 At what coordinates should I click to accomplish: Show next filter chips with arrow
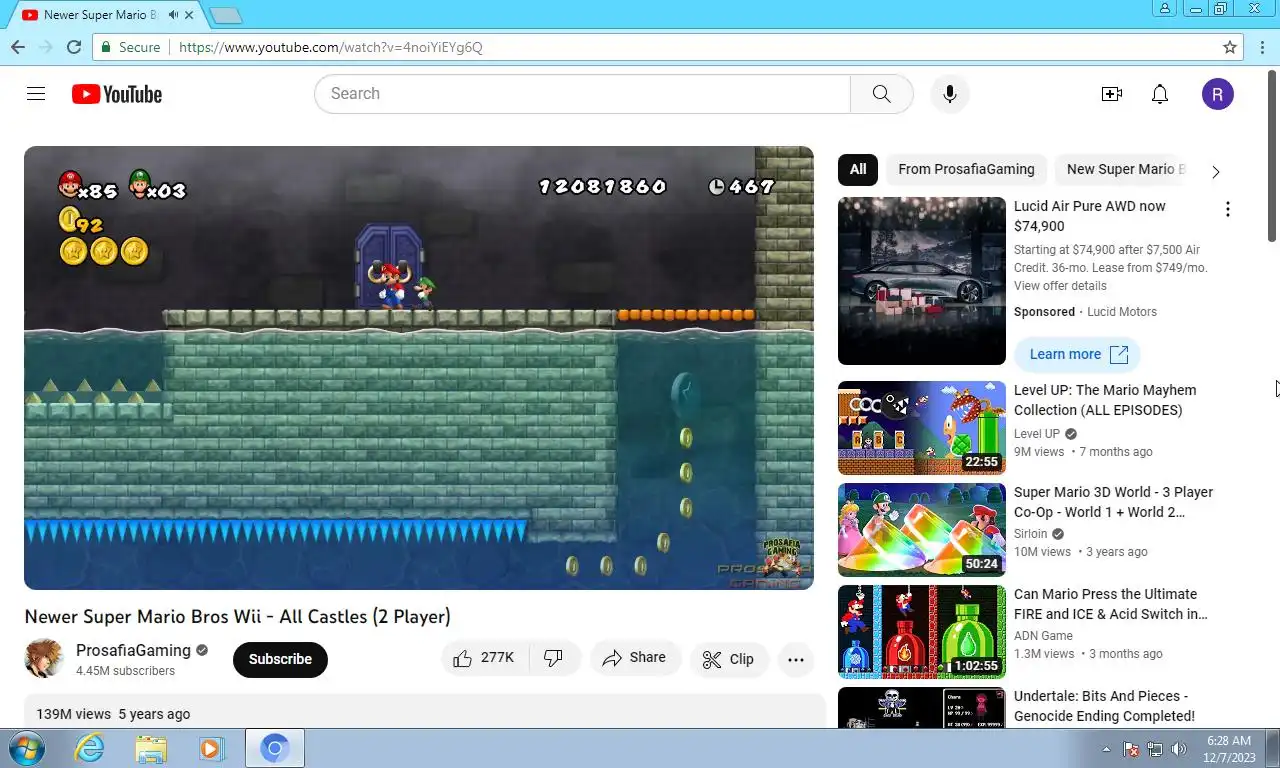coord(1215,171)
